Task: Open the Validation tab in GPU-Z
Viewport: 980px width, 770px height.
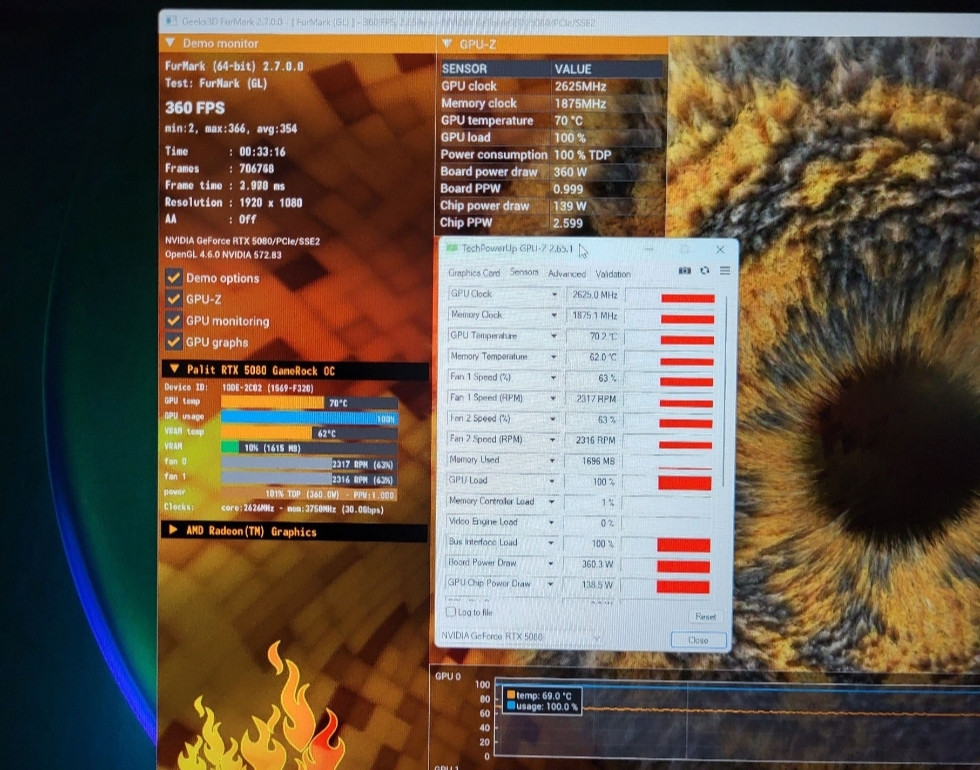Action: pyautogui.click(x=613, y=274)
